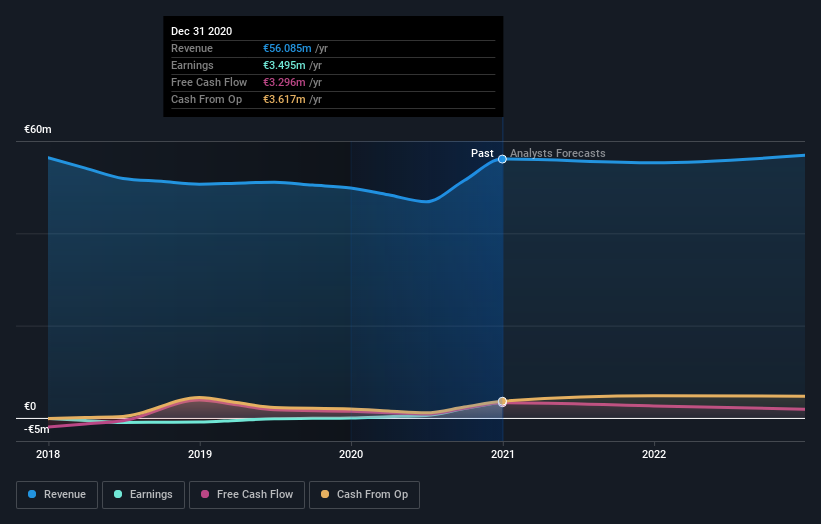Click the 'Analysts Forecasts' label
This screenshot has width=821, height=524.
tap(558, 153)
